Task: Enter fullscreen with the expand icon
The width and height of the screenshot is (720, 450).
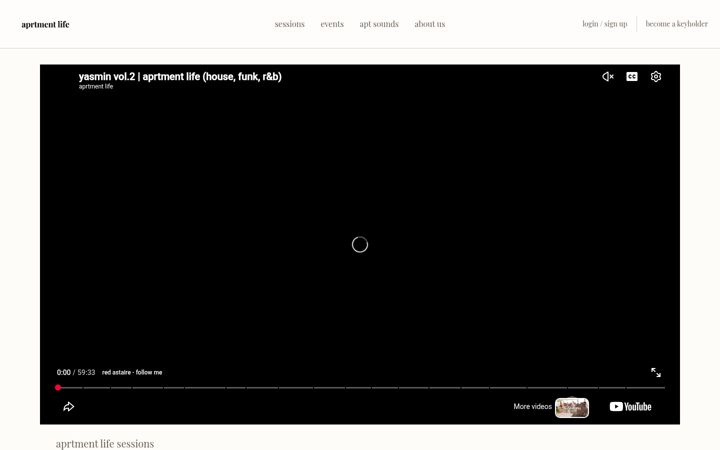Action: click(656, 372)
